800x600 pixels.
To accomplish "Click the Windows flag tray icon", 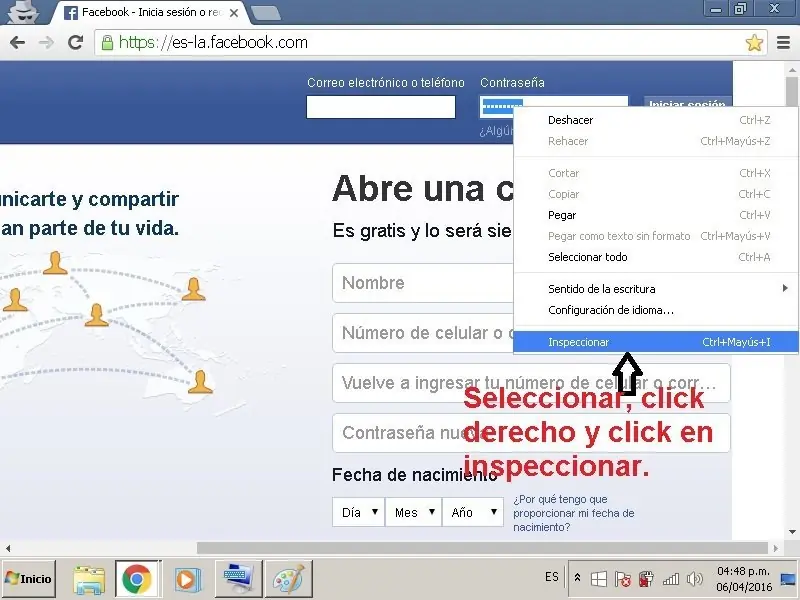I will [598, 579].
